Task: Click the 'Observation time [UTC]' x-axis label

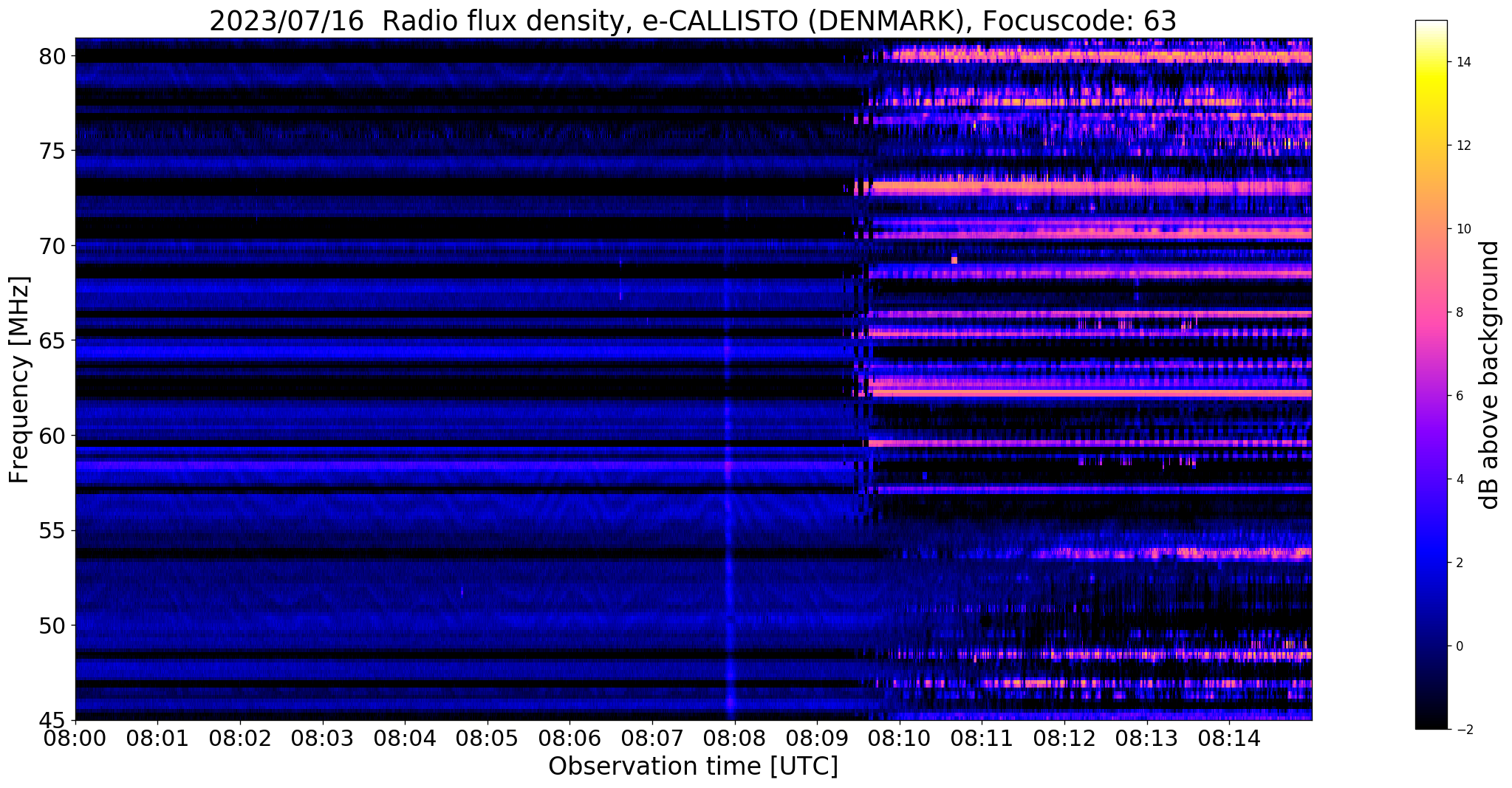Action: [x=693, y=767]
